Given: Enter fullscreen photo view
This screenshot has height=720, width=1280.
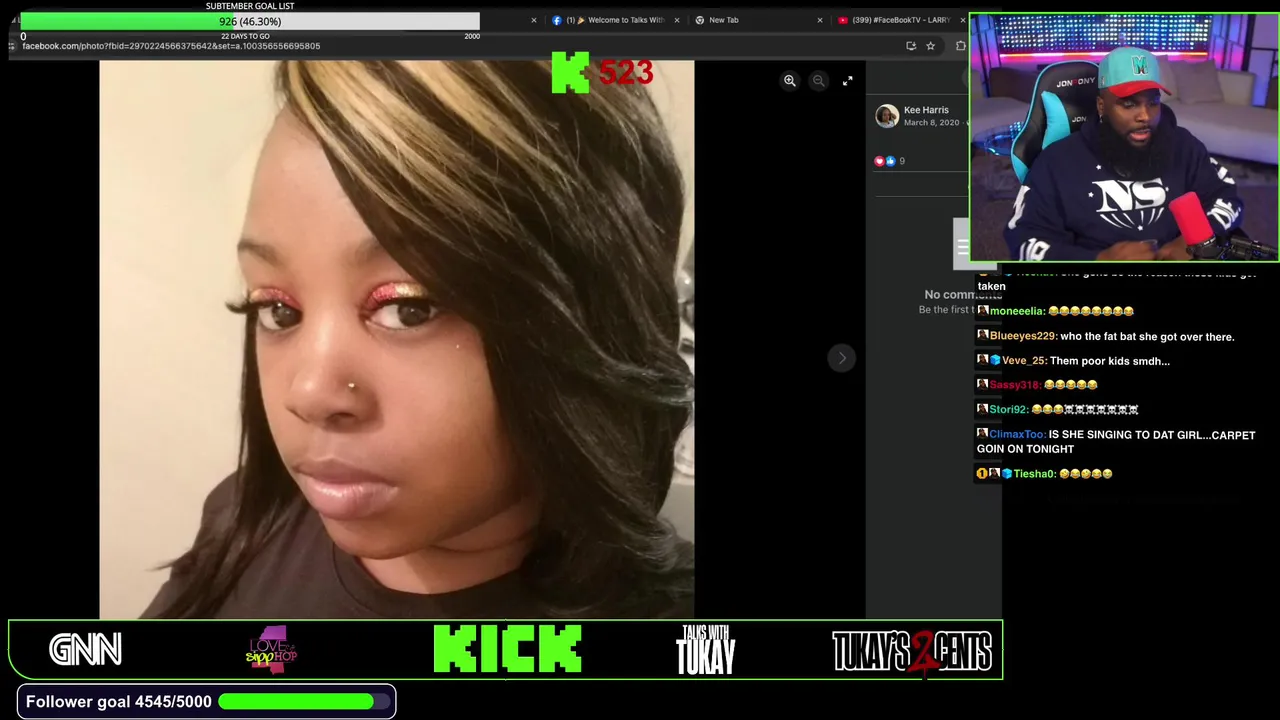Looking at the screenshot, I should coord(847,81).
